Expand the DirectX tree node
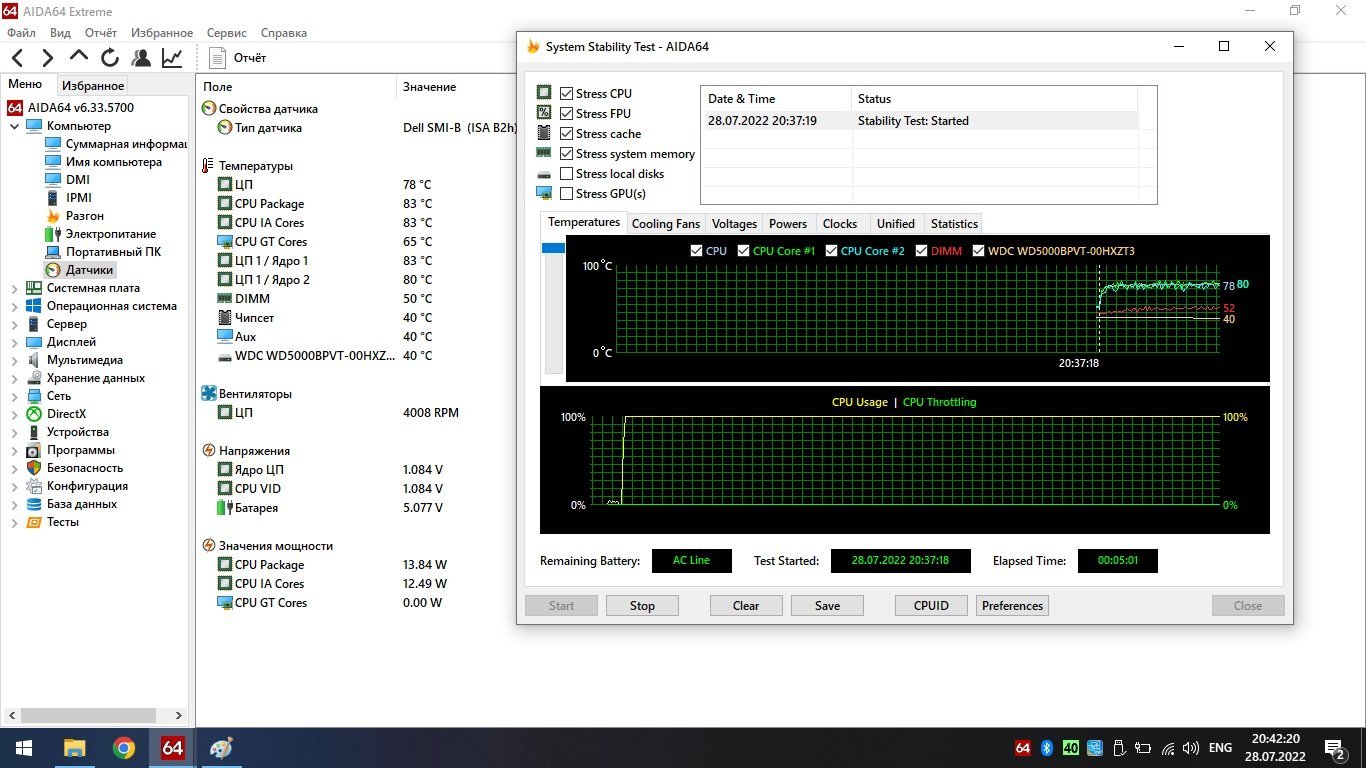Image resolution: width=1366 pixels, height=768 pixels. [14, 414]
